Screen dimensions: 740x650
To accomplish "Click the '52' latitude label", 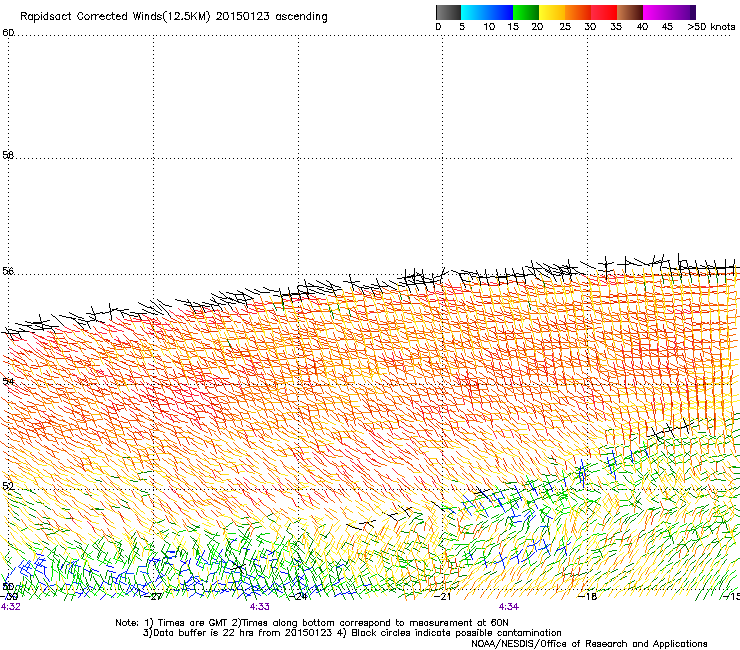I will coord(8,486).
